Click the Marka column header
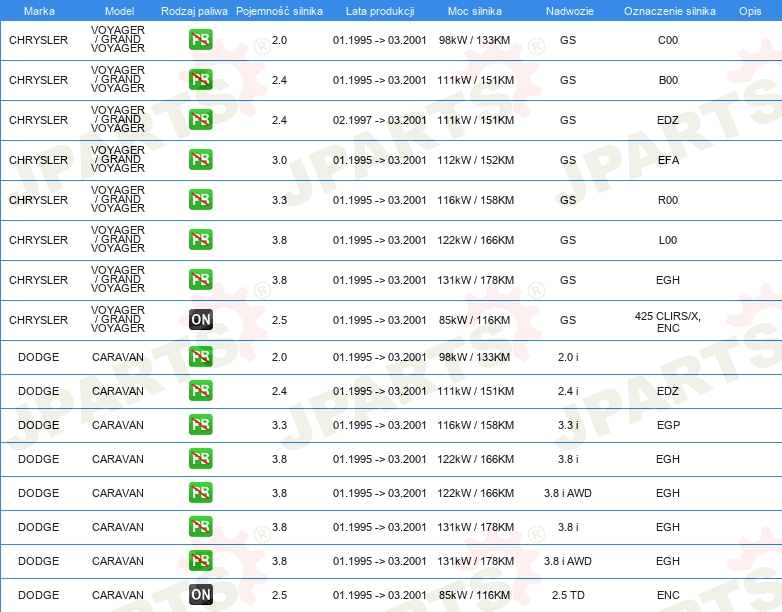The width and height of the screenshot is (782, 612). (x=39, y=11)
